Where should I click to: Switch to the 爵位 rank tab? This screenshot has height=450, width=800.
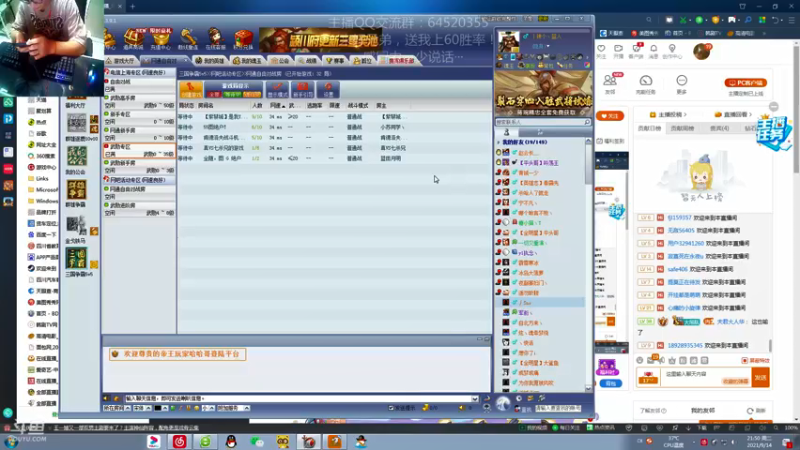pos(362,61)
